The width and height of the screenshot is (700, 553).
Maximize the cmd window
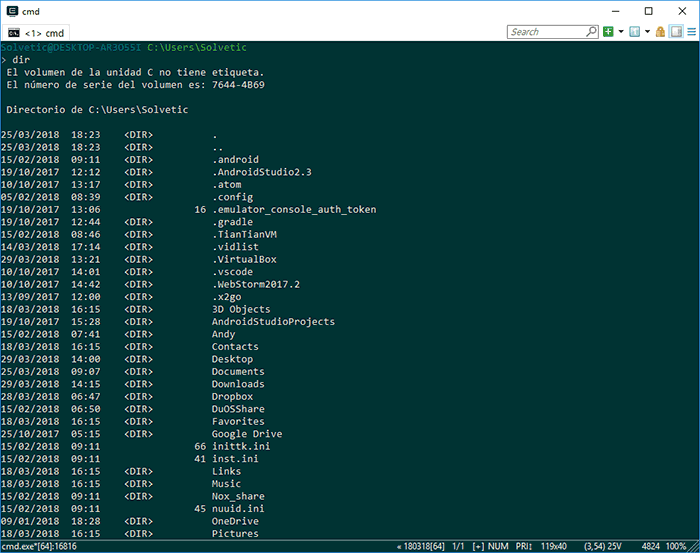point(649,11)
